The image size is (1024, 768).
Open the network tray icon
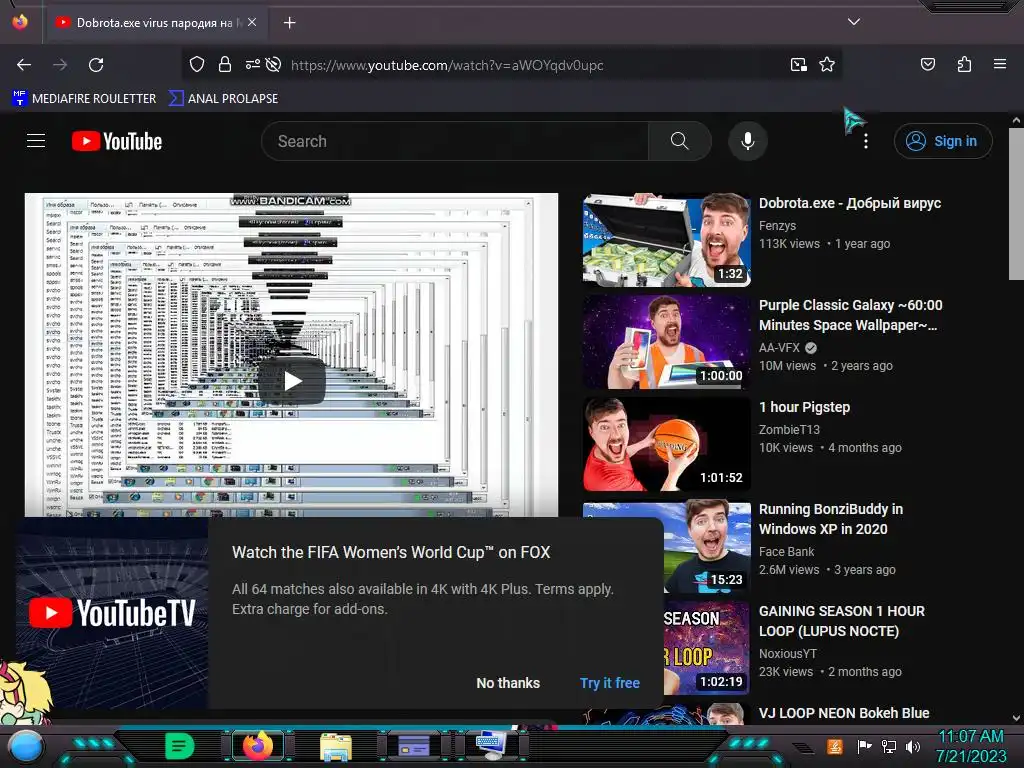click(889, 746)
